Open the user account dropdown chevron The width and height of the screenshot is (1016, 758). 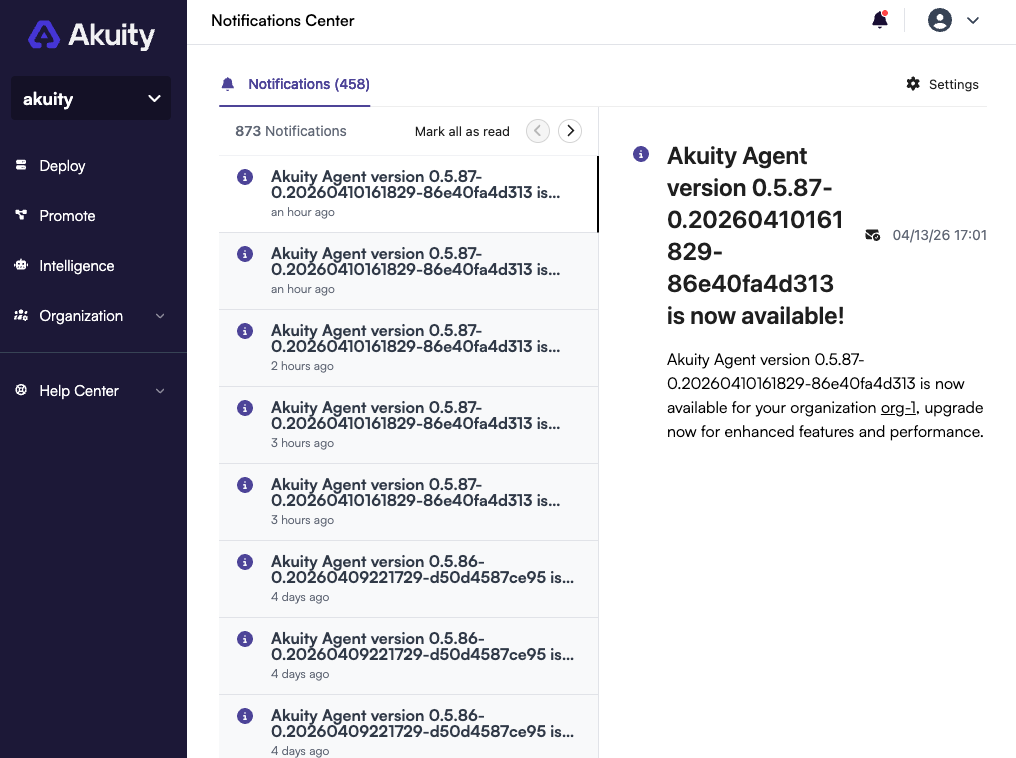click(x=971, y=20)
